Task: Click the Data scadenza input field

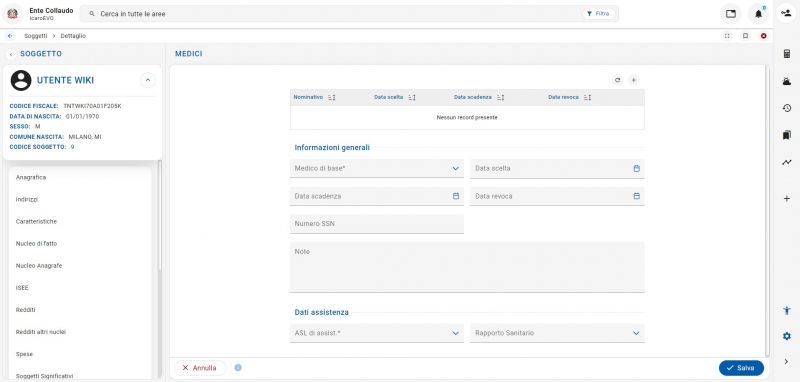Action: click(377, 196)
